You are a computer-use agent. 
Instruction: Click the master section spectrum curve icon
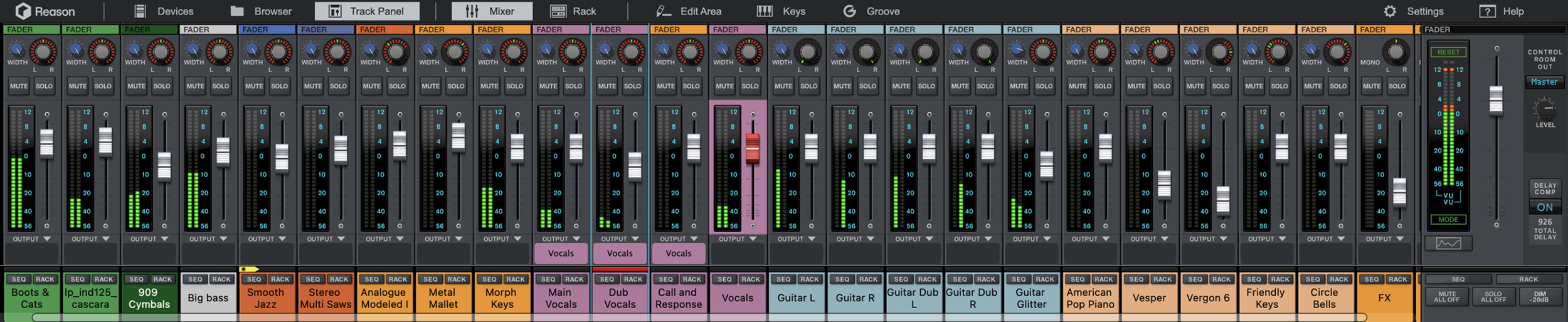(x=1448, y=244)
